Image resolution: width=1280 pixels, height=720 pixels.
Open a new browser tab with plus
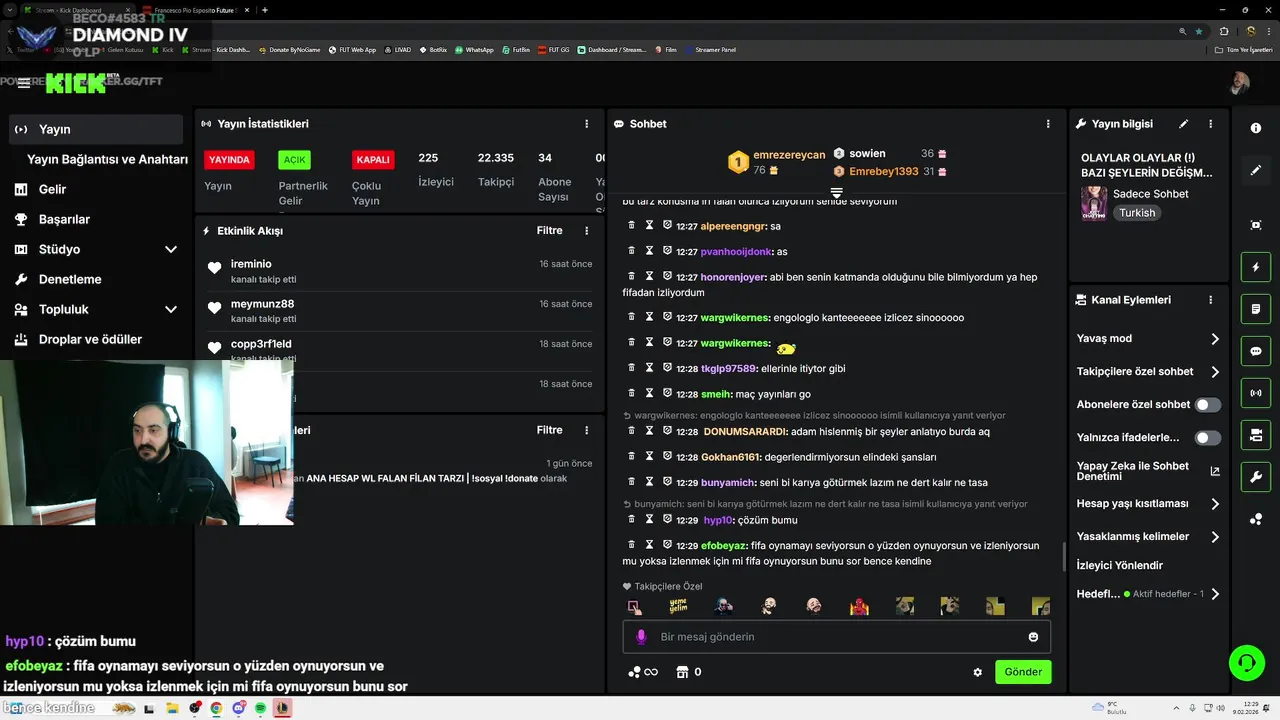(x=264, y=10)
